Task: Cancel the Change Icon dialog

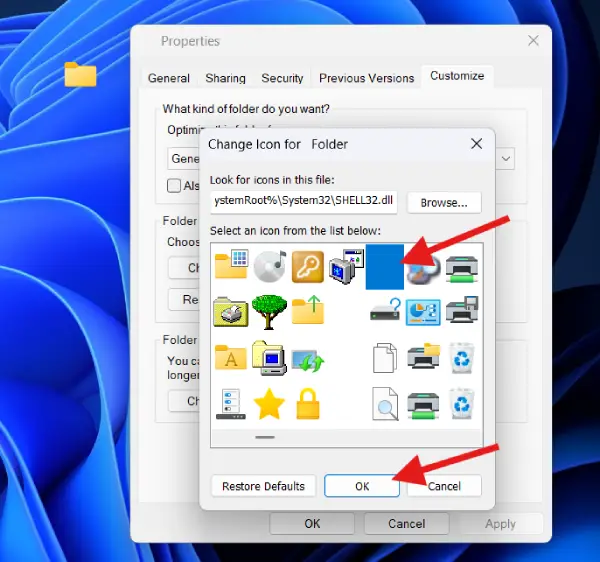Action: pyautogui.click(x=444, y=486)
